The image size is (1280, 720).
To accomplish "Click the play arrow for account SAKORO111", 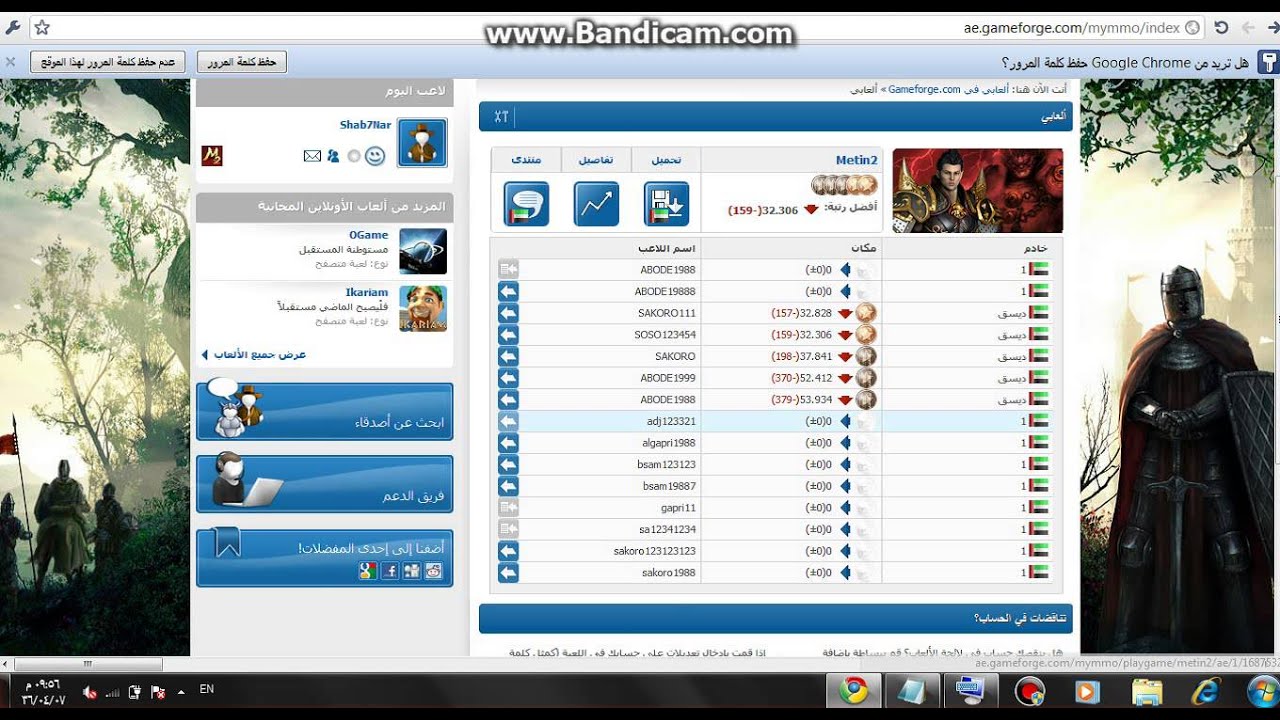I will pos(508,313).
